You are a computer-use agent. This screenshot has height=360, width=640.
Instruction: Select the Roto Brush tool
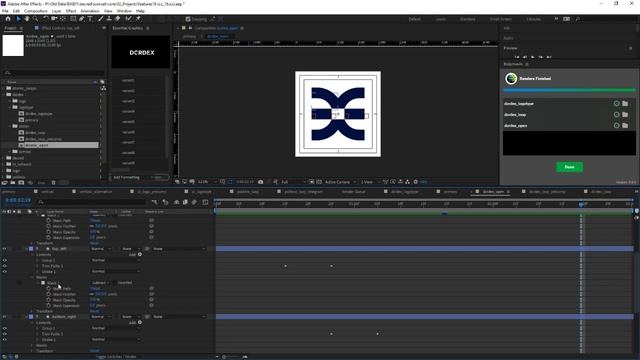(x=129, y=19)
